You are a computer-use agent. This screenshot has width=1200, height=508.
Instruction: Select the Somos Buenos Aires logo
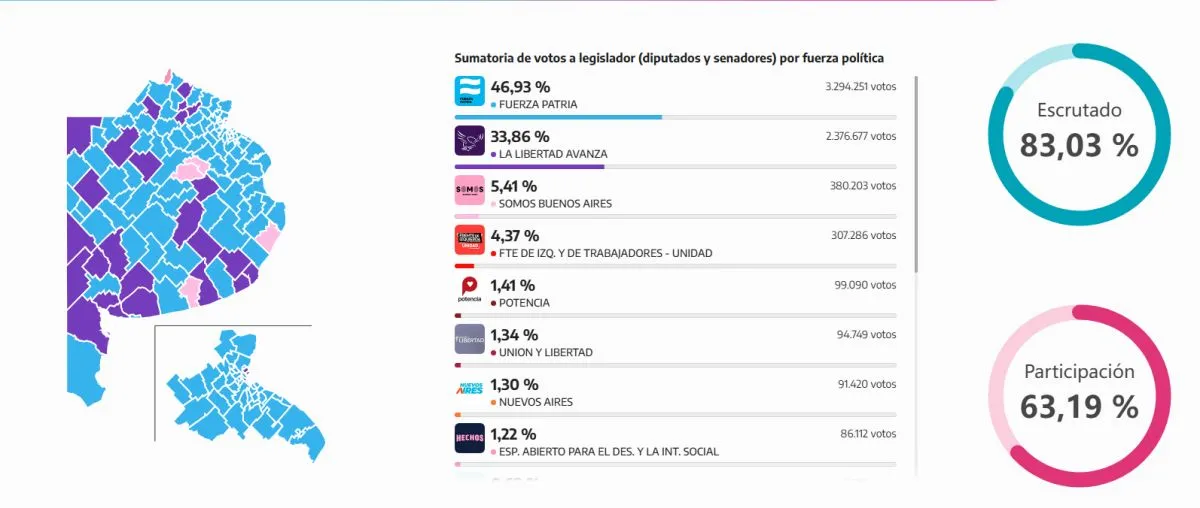[x=470, y=191]
